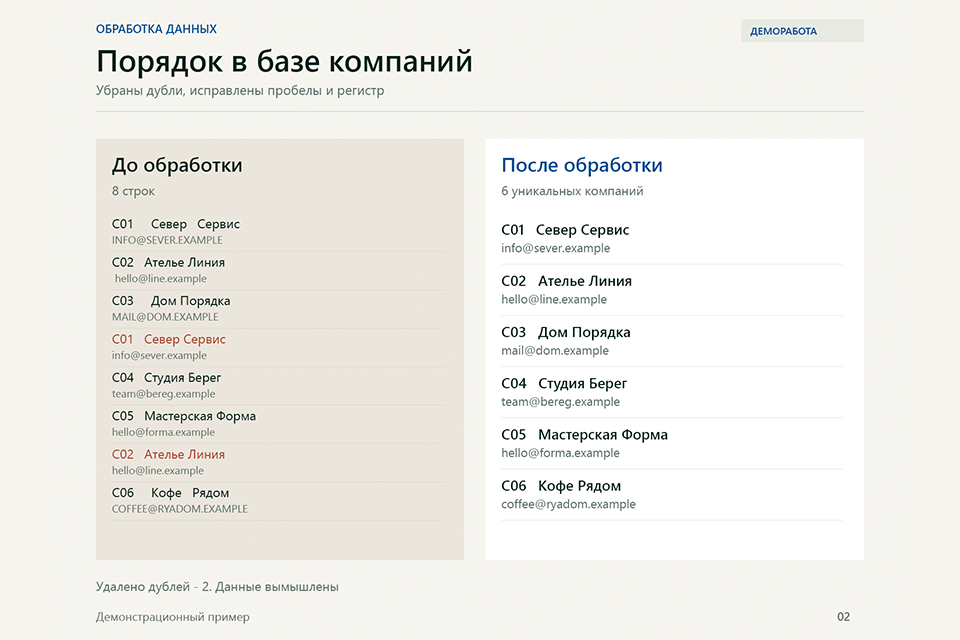Viewport: 960px width, 640px height.
Task: Click the "До обработки" heading
Action: (177, 165)
